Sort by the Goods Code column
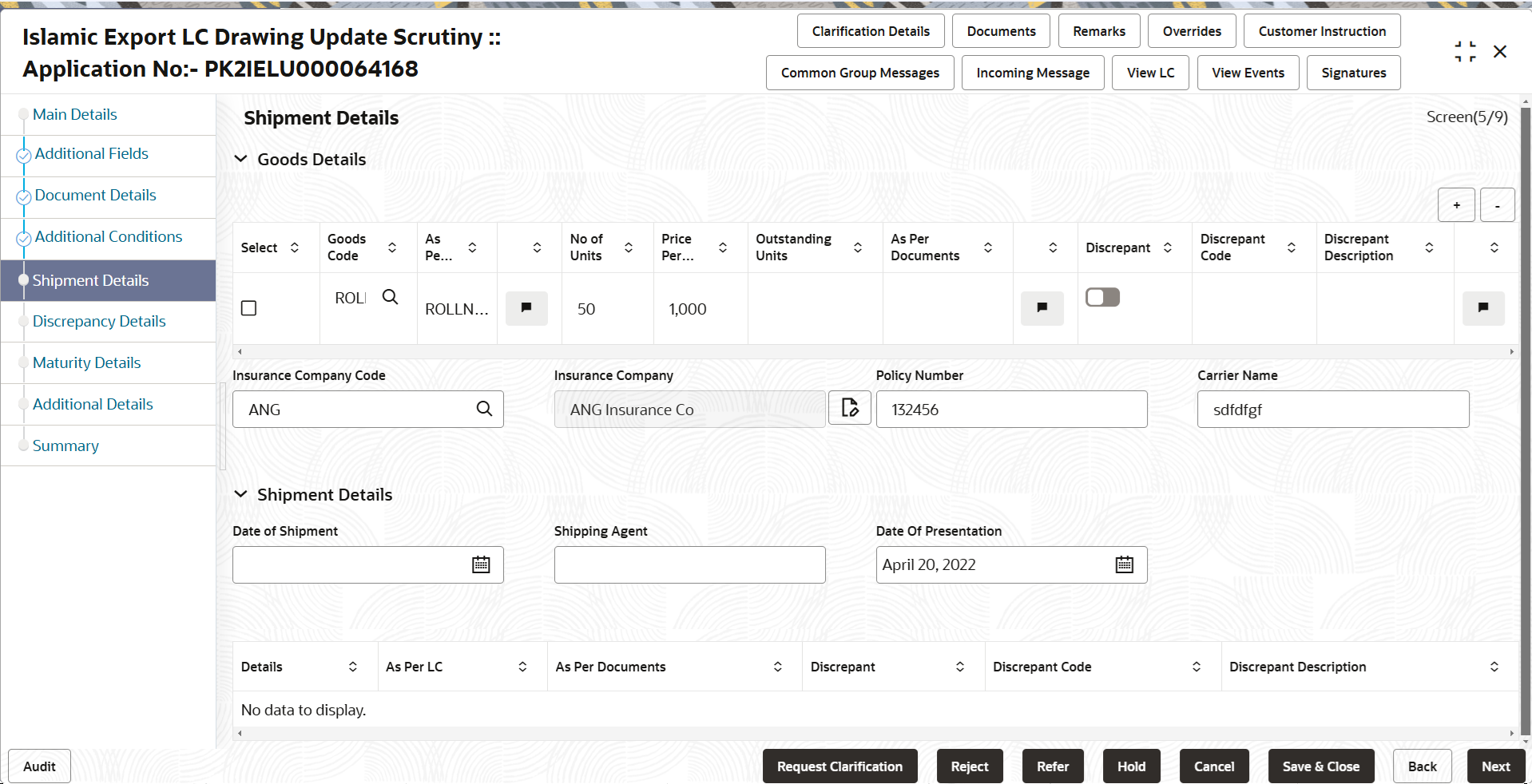Viewport: 1532px width, 784px height. coord(392,247)
